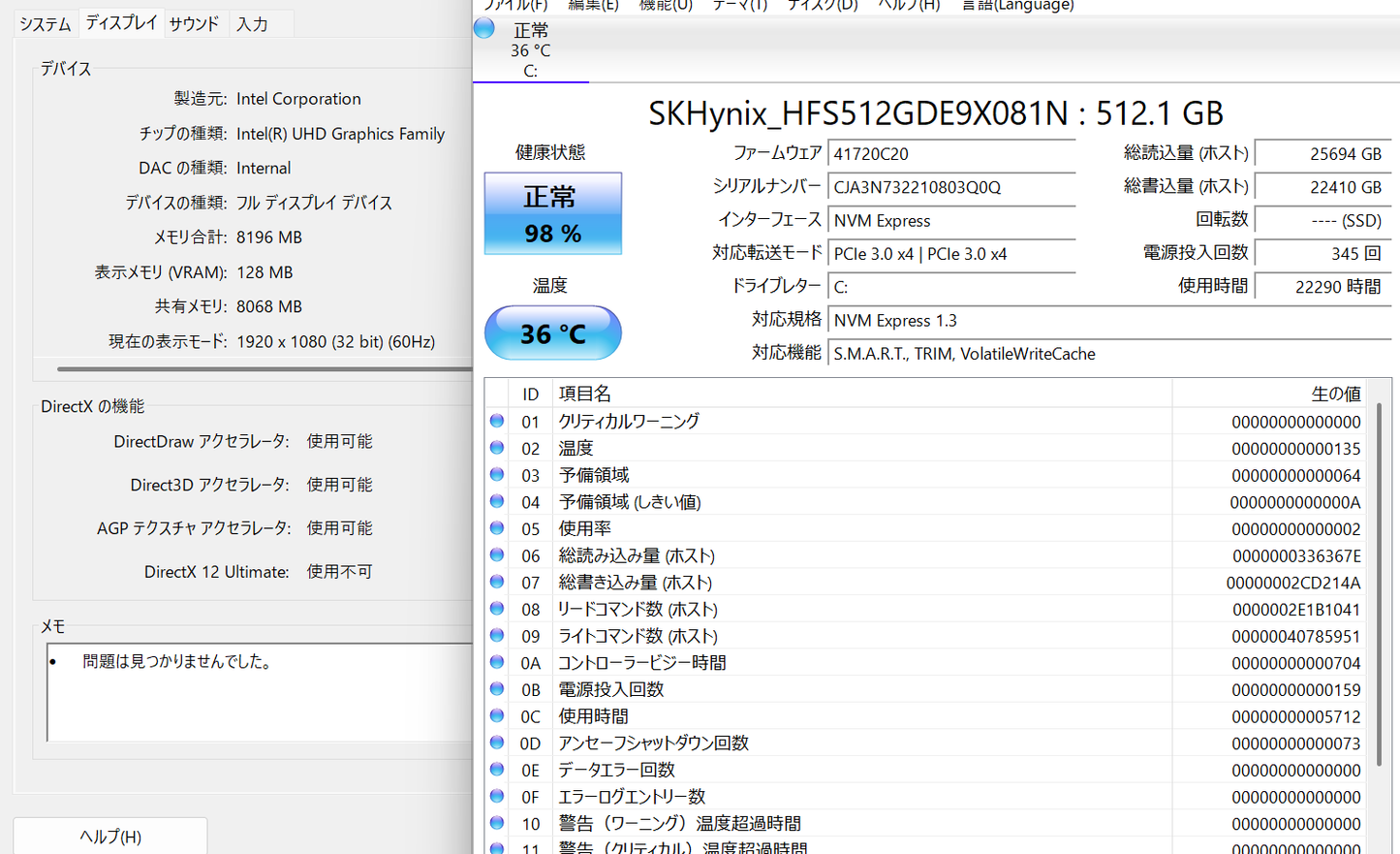Click the status circle for ID 0D アンセーフシャットダウン回数
This screenshot has width=1400, height=854.
(497, 743)
